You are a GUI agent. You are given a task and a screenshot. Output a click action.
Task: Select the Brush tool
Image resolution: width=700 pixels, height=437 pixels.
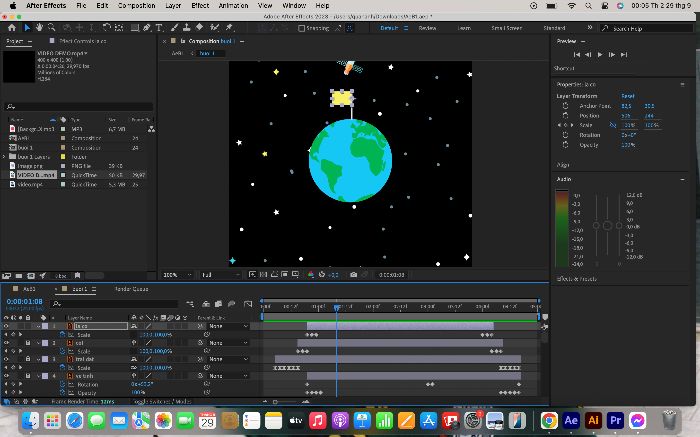175,28
